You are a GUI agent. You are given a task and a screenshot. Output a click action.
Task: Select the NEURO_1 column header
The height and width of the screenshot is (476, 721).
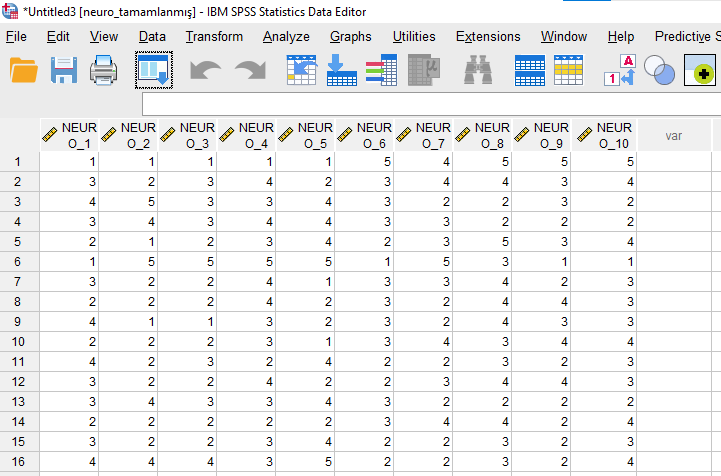pos(69,135)
